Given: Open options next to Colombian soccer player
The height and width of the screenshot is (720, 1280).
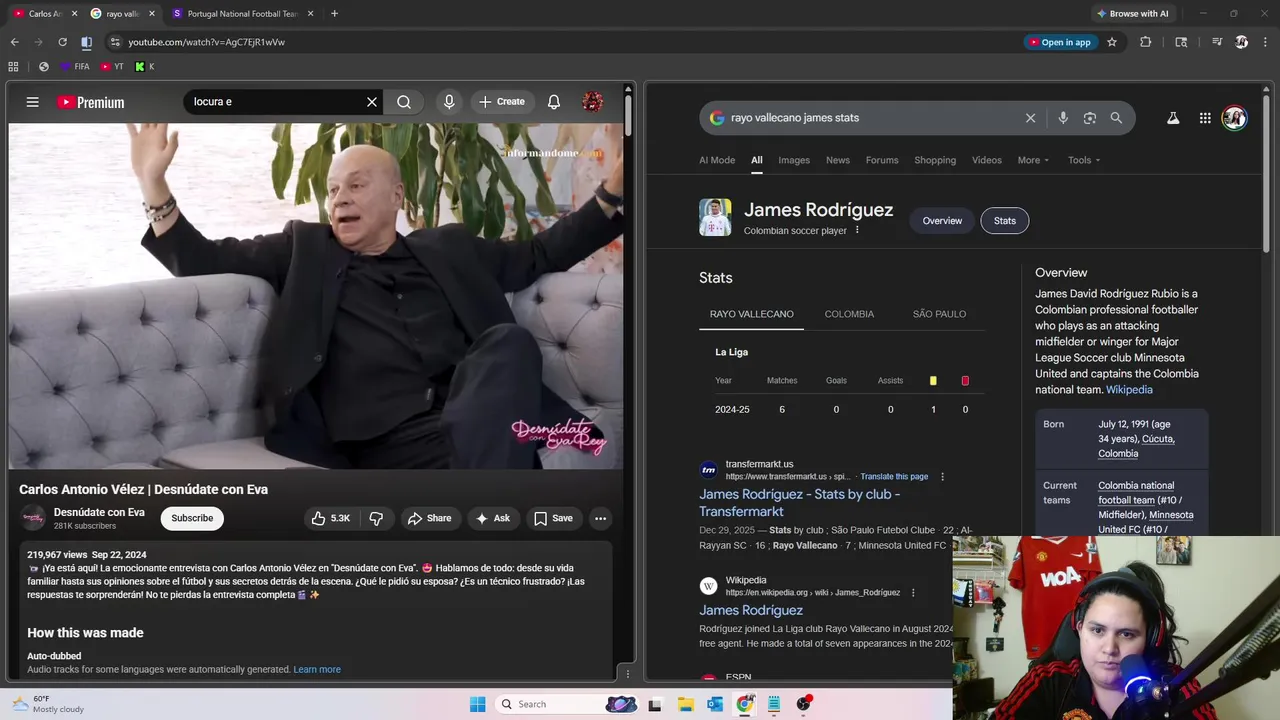Looking at the screenshot, I should coord(857,230).
